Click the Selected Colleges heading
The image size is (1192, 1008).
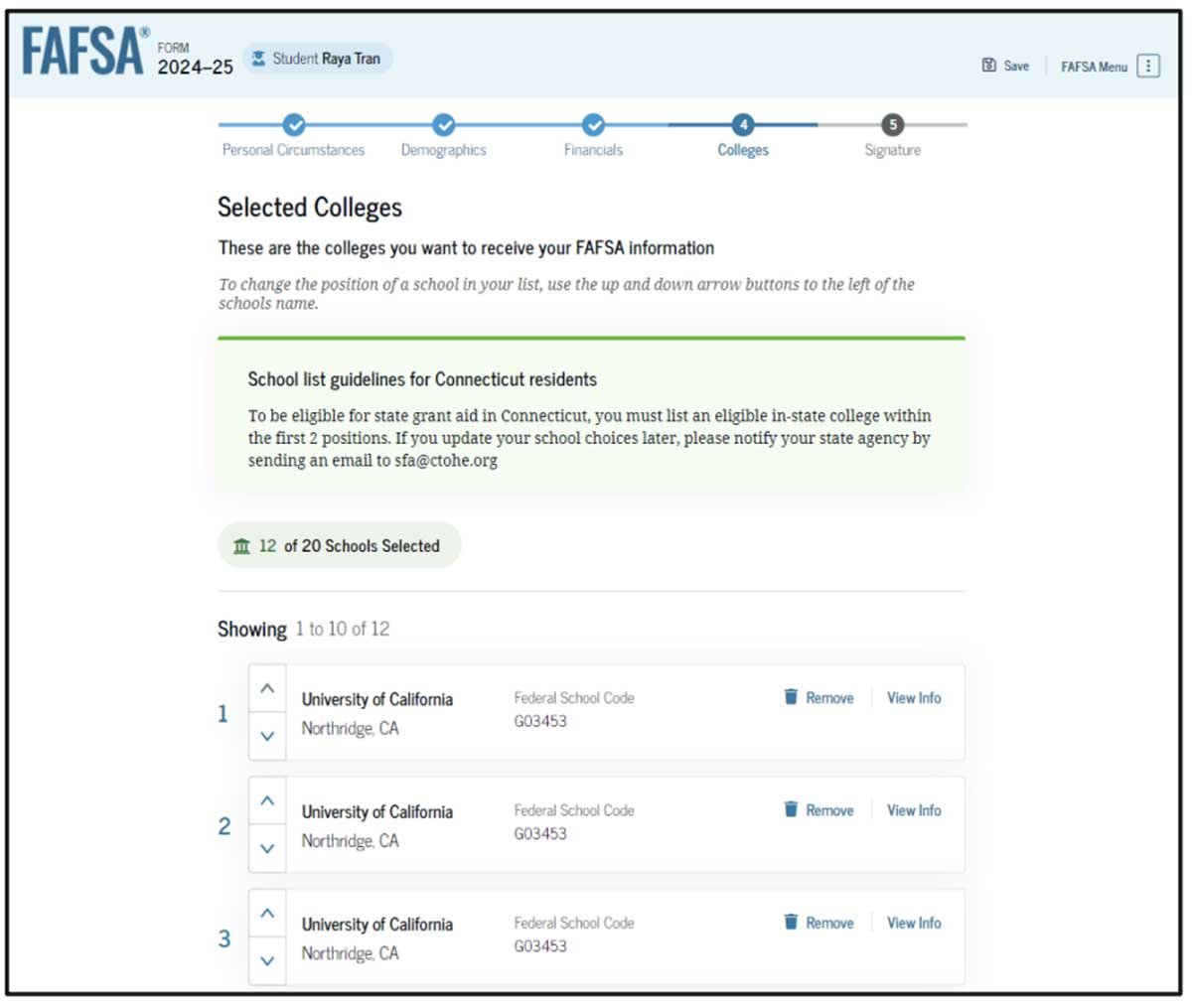click(310, 207)
